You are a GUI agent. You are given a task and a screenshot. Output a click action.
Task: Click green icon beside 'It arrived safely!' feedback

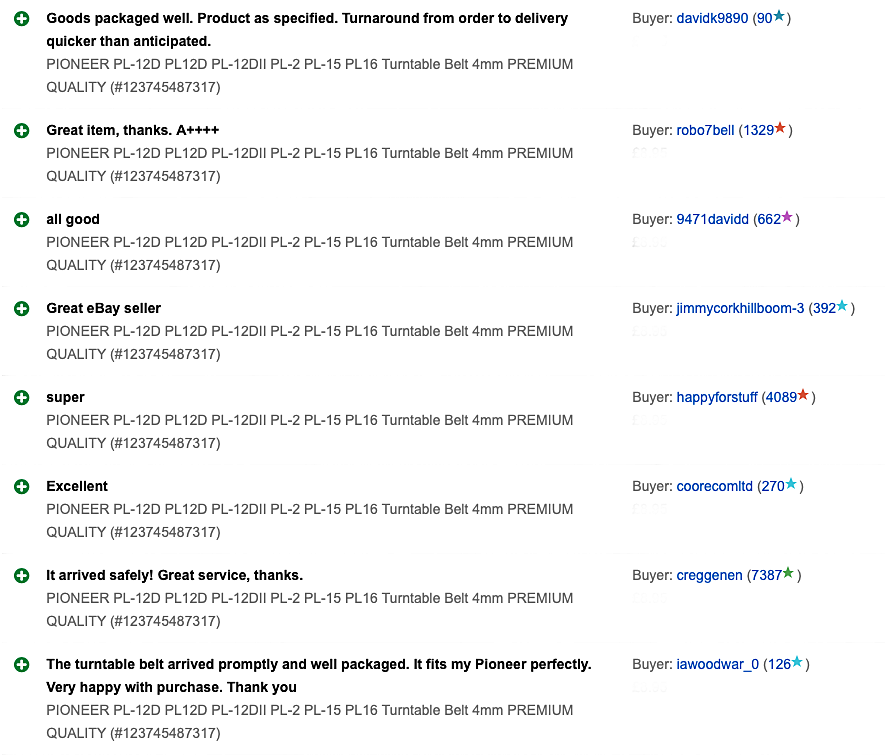[x=22, y=576]
